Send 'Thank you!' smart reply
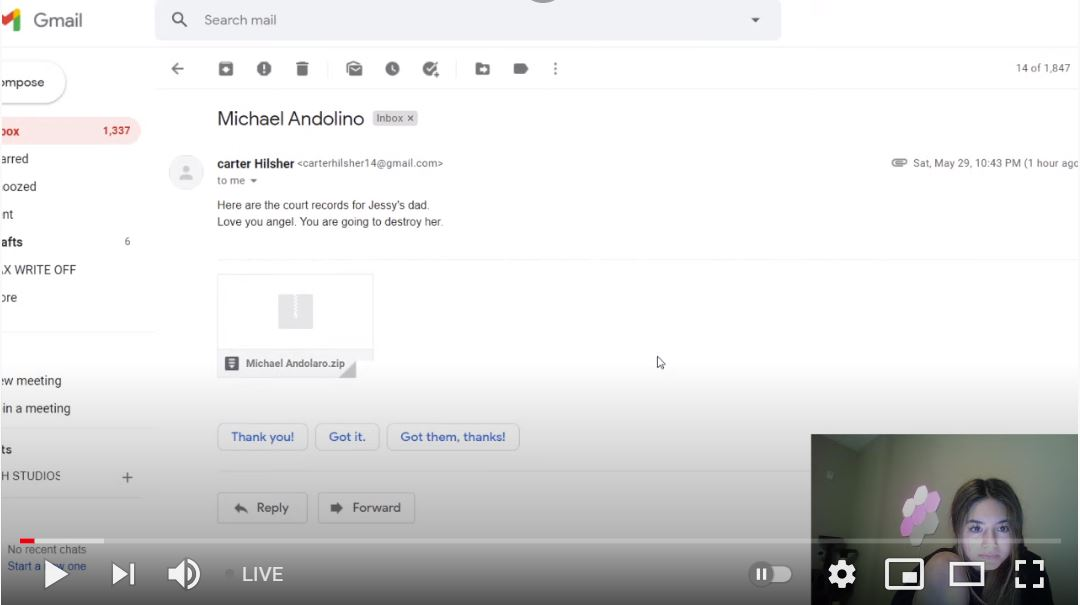 [x=262, y=437]
